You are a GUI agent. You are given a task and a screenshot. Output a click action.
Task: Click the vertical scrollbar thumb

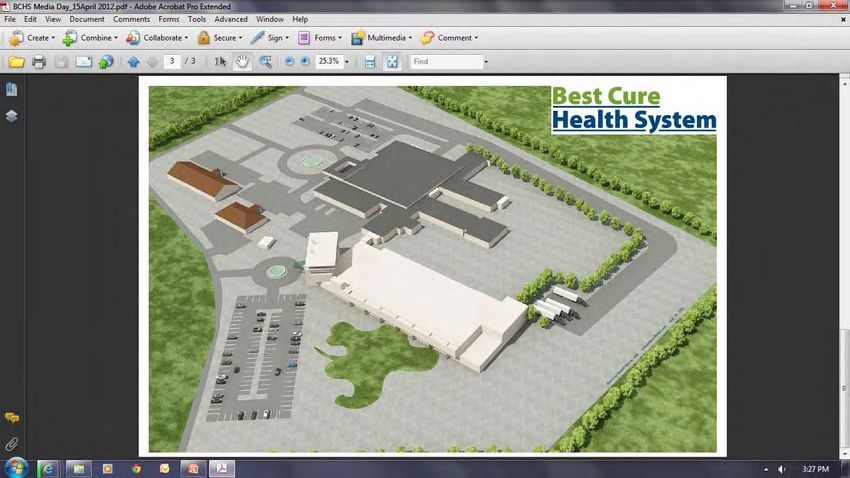point(845,388)
